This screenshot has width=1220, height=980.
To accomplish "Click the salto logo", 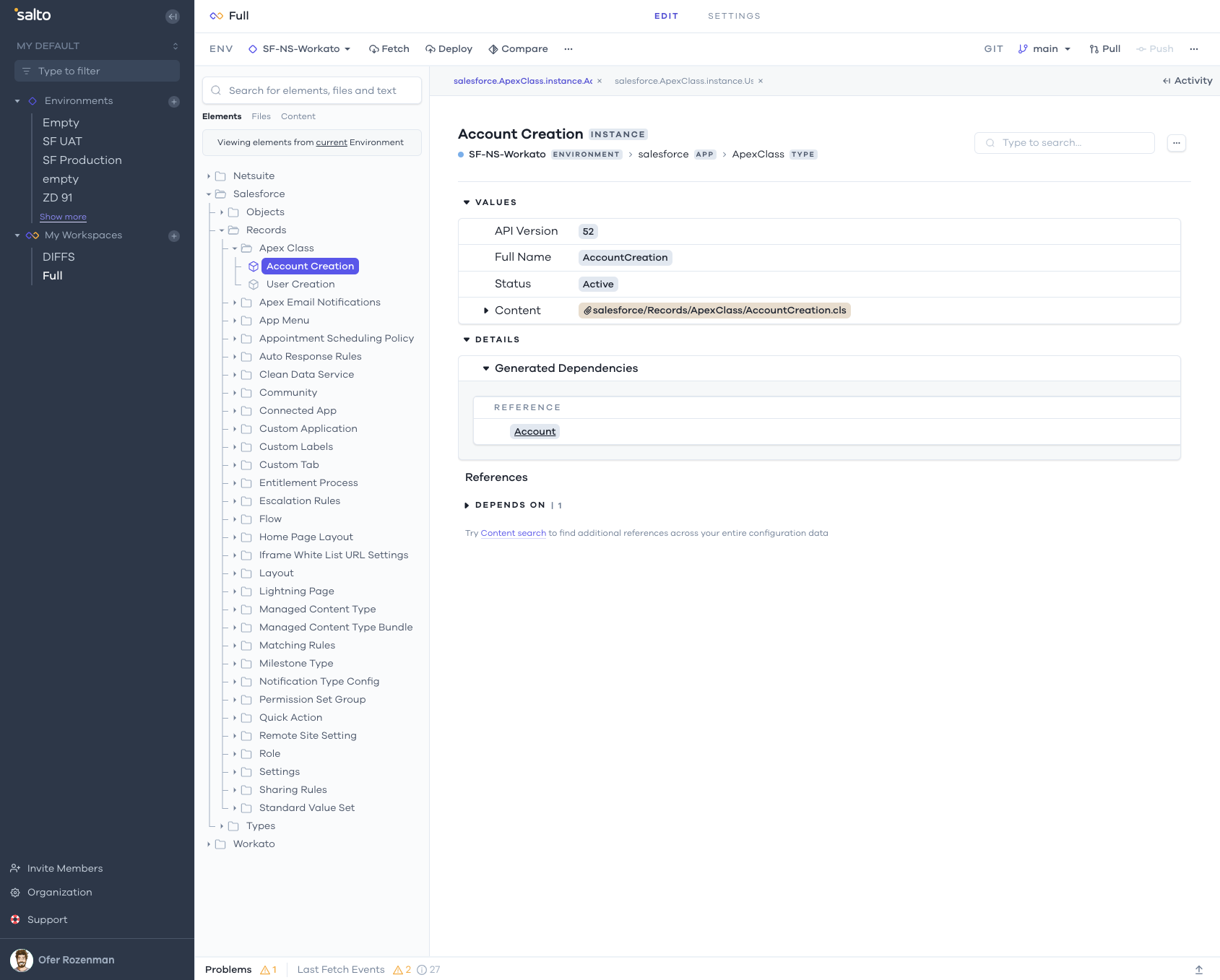I will 33,15.
